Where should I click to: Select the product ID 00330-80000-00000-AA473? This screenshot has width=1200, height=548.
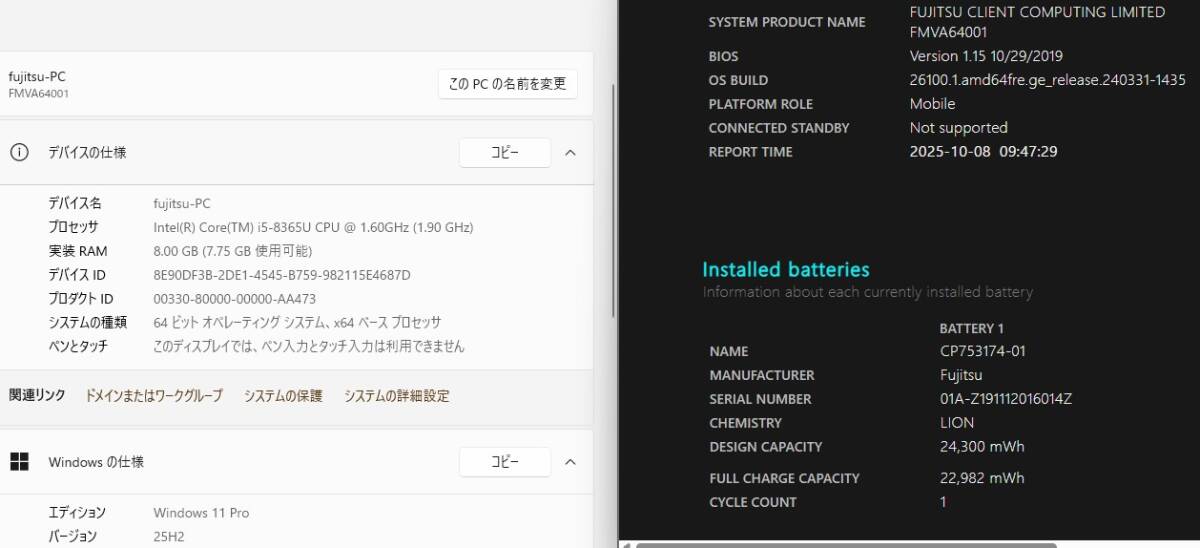[x=235, y=299]
